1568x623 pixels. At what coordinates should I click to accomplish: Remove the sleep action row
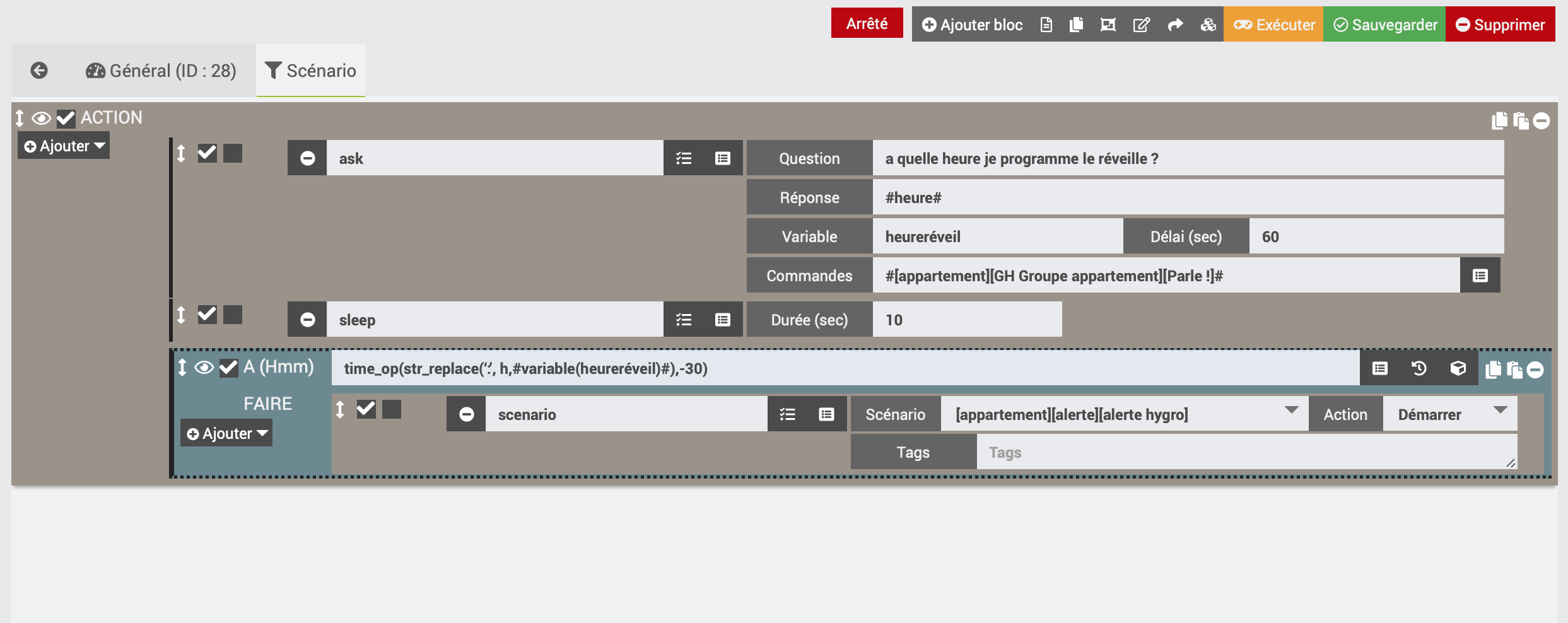(307, 319)
